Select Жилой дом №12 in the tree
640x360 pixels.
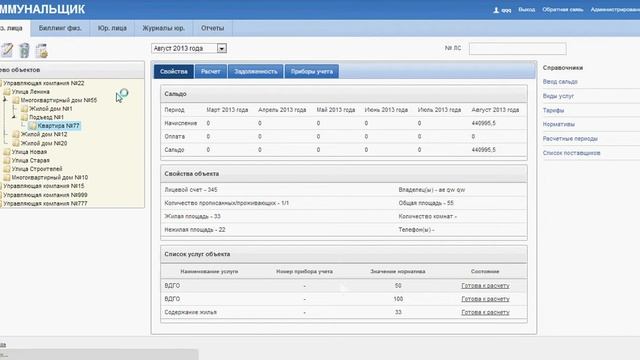pos(44,134)
